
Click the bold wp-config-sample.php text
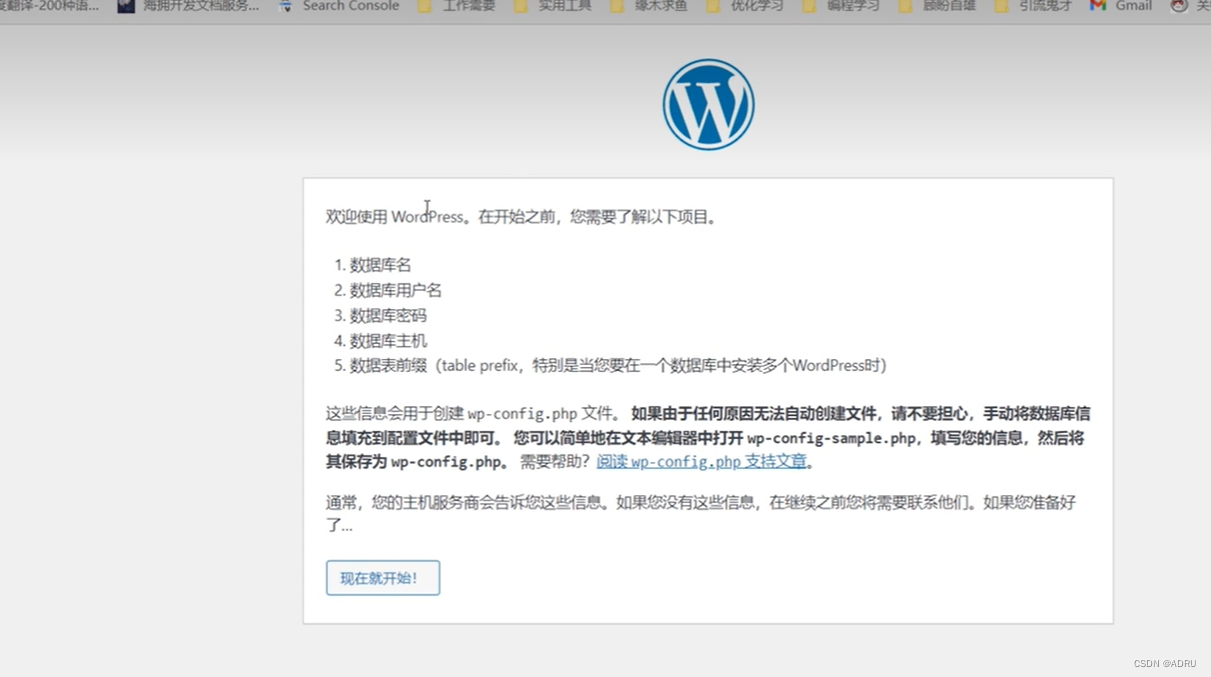point(832,438)
